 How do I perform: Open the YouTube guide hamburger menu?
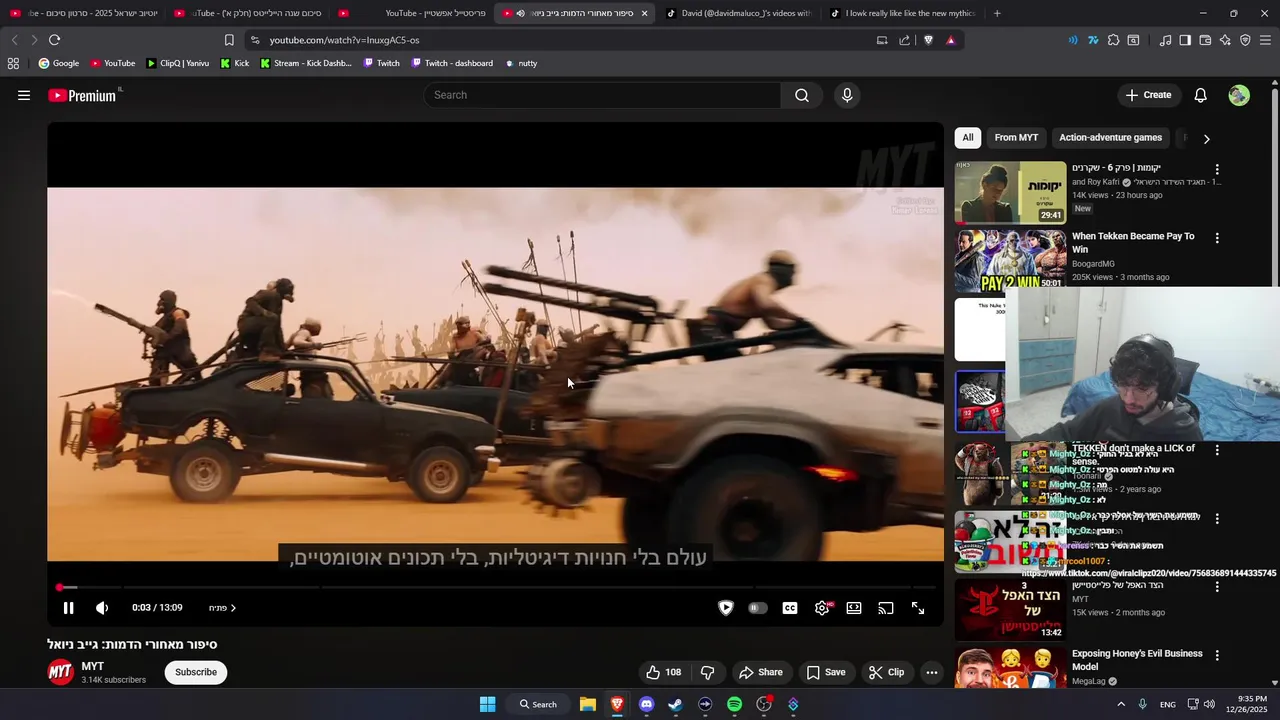pos(24,95)
